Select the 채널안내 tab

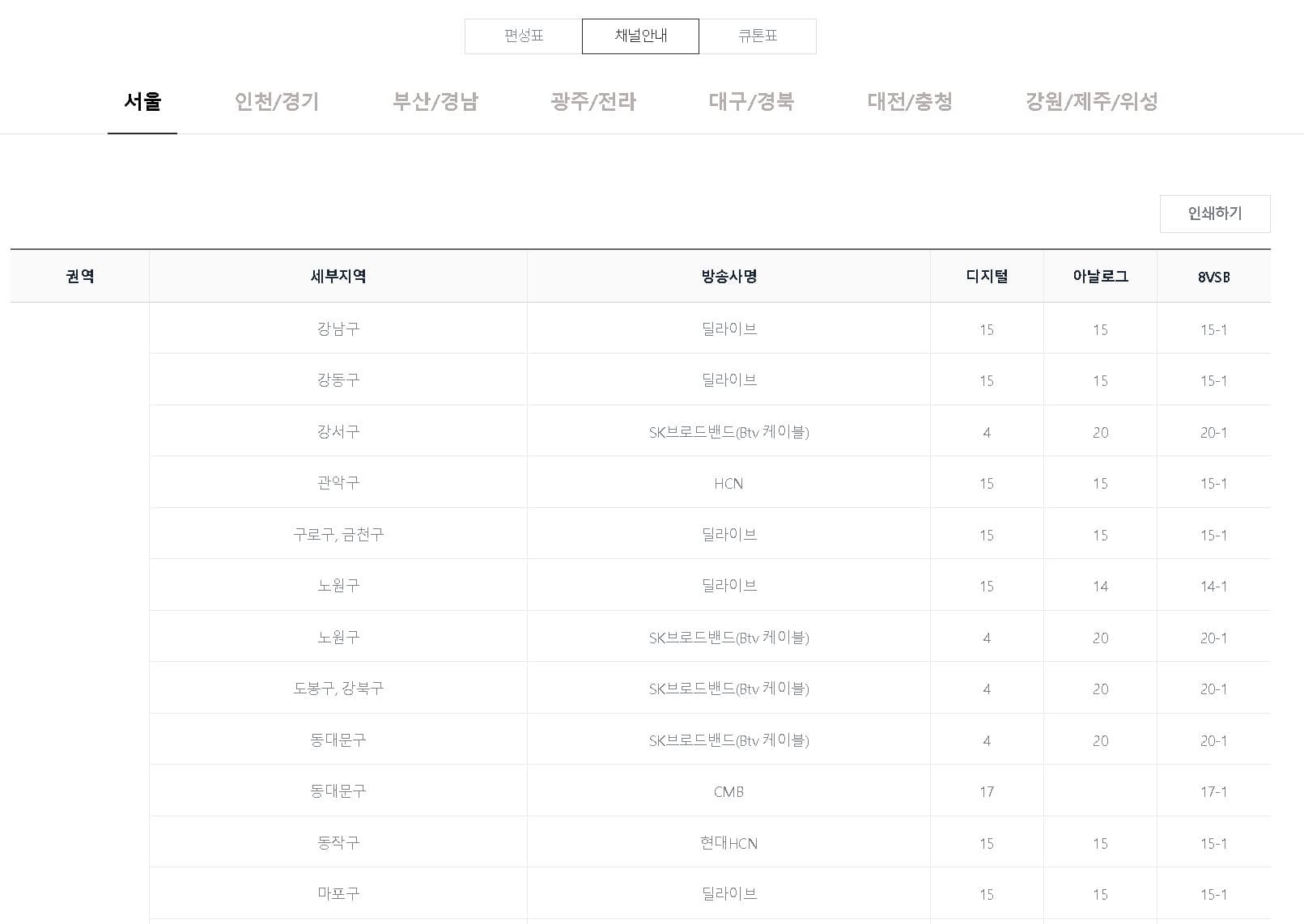point(639,36)
